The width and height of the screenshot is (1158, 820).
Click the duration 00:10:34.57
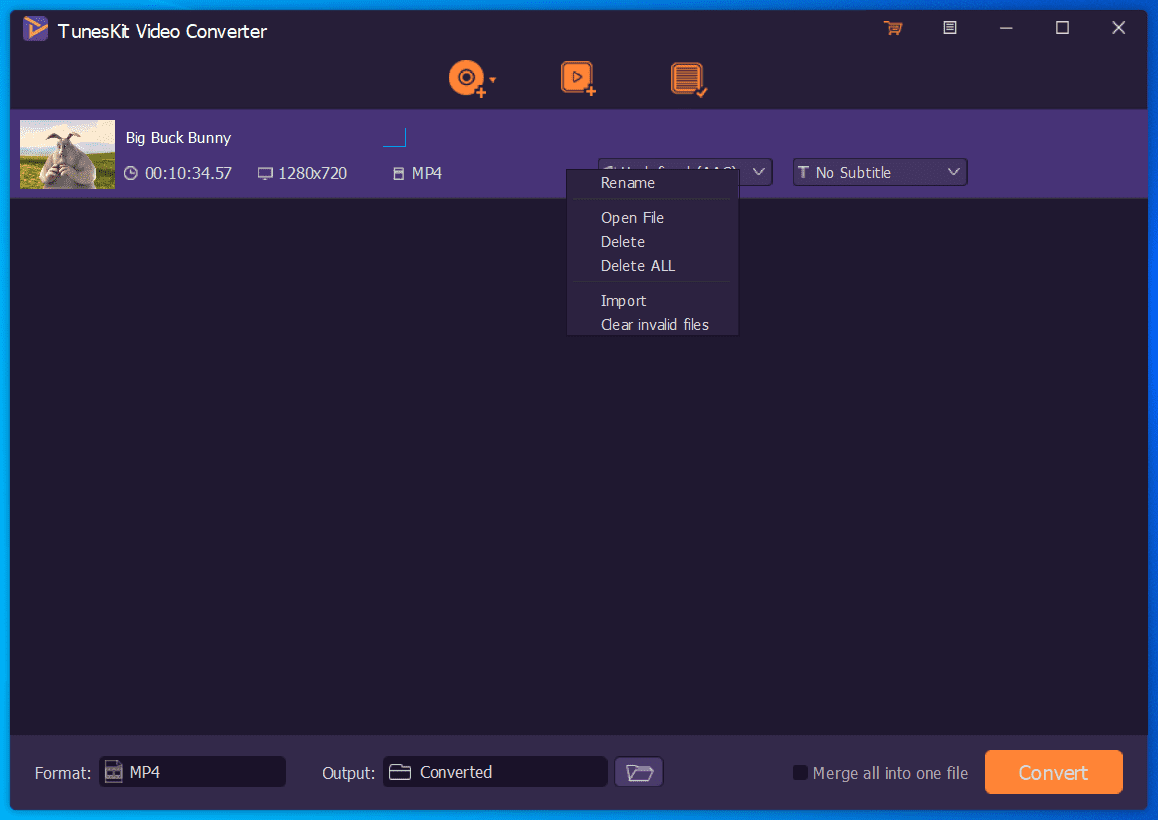tap(188, 174)
